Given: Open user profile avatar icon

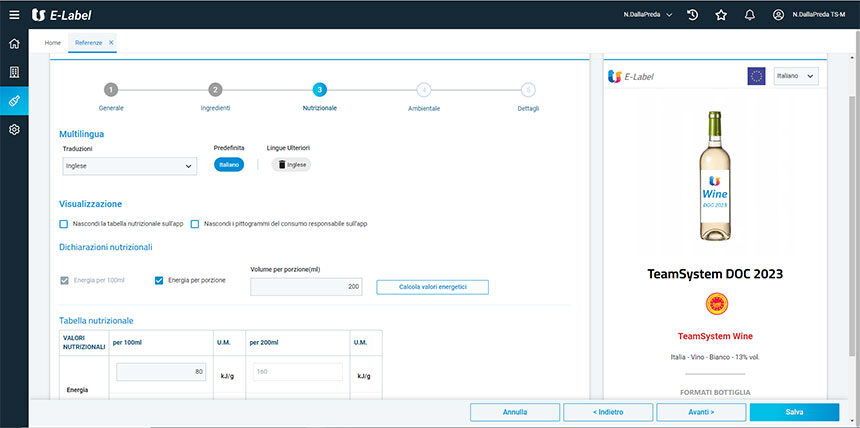Looking at the screenshot, I should pos(778,15).
